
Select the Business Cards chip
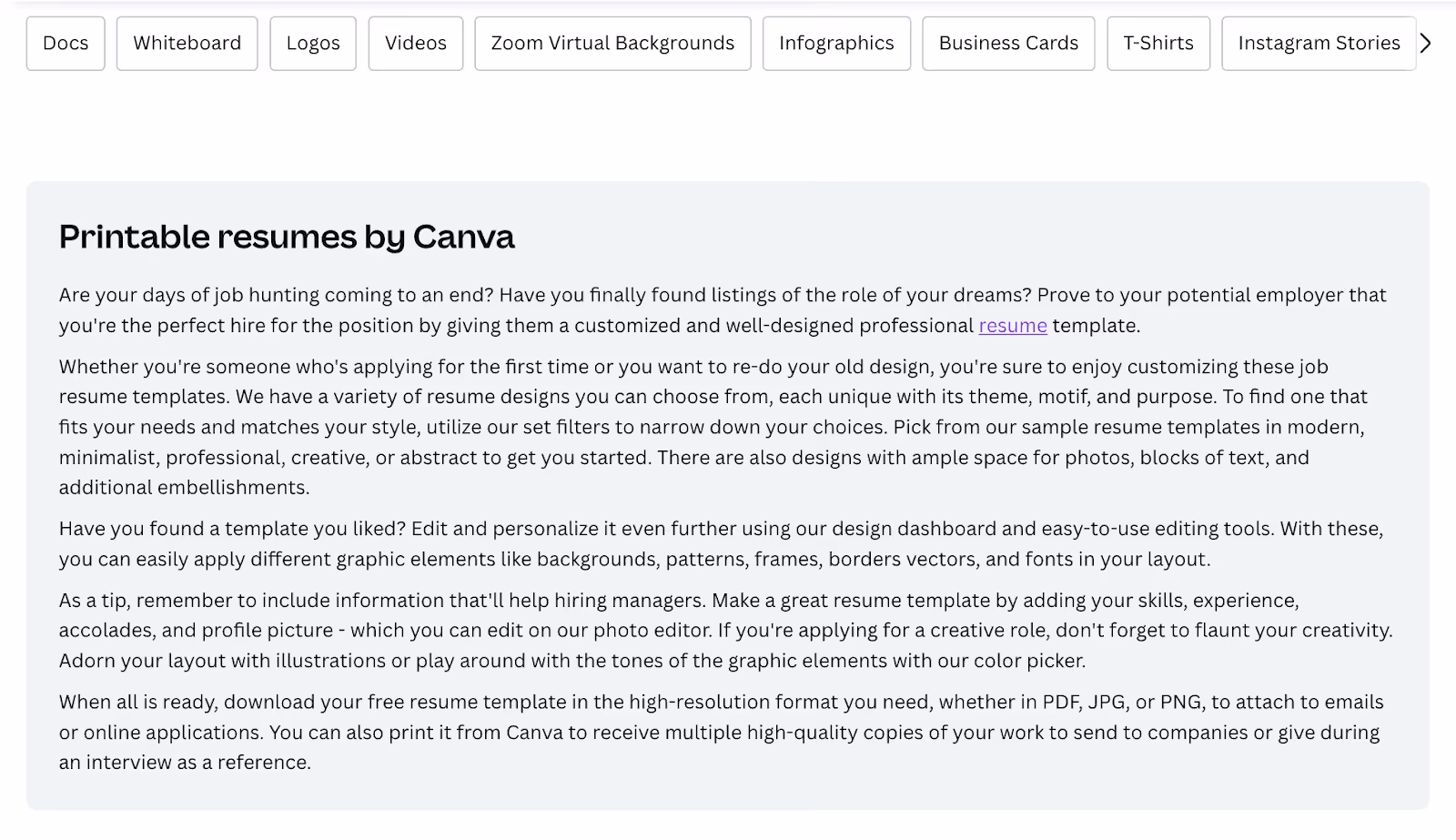tap(1008, 44)
